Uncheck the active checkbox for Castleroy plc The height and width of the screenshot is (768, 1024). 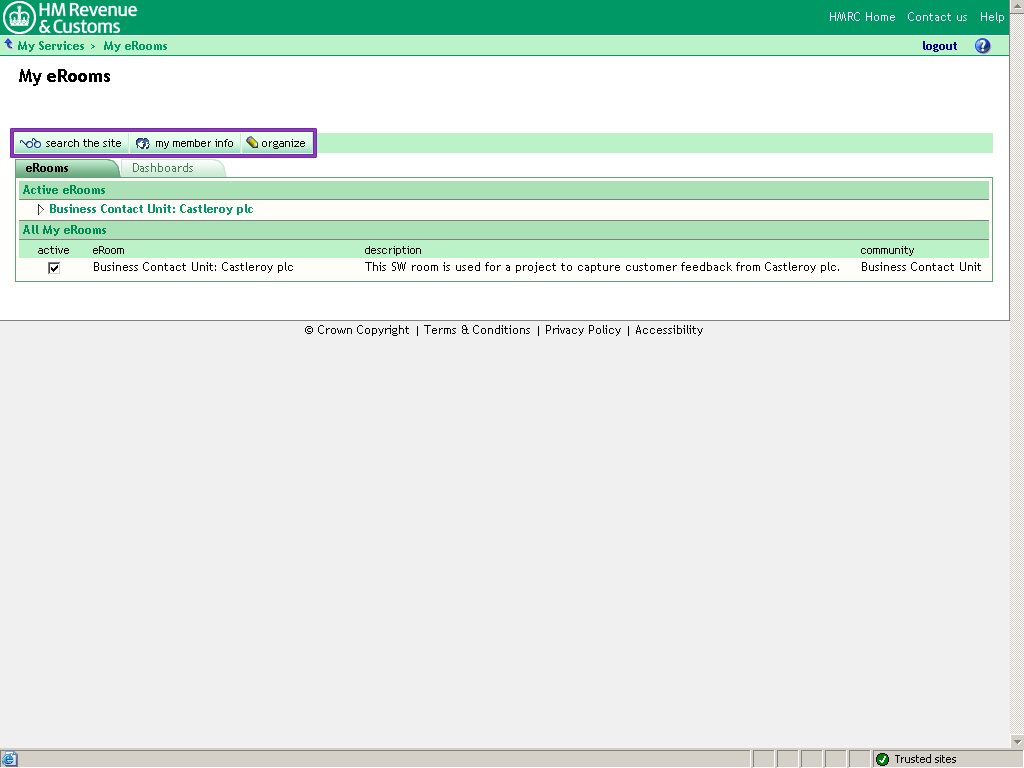click(54, 268)
